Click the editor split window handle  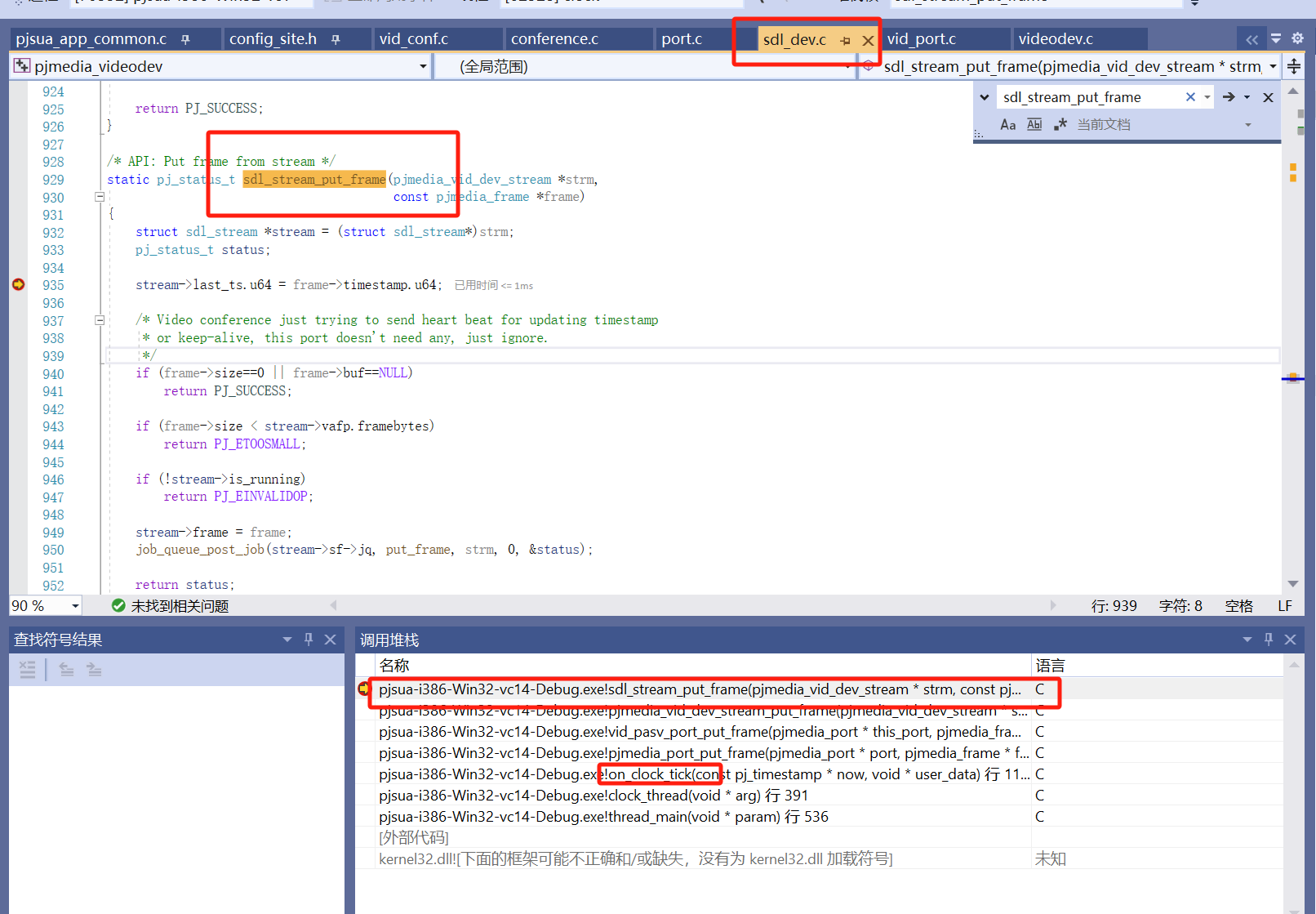pyautogui.click(x=1294, y=66)
